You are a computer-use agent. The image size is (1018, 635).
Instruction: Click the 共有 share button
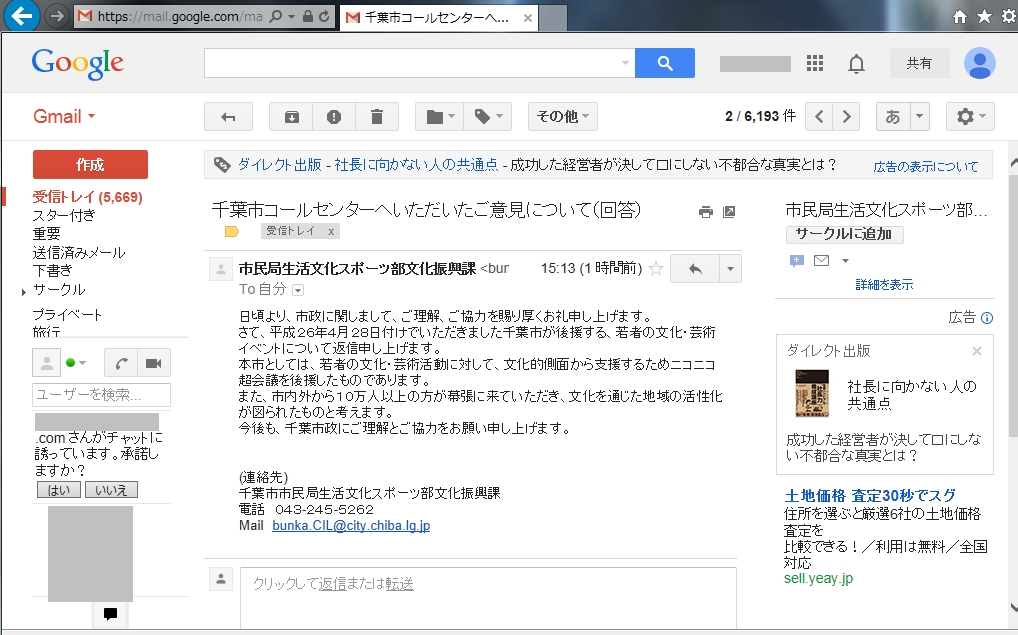pos(919,63)
